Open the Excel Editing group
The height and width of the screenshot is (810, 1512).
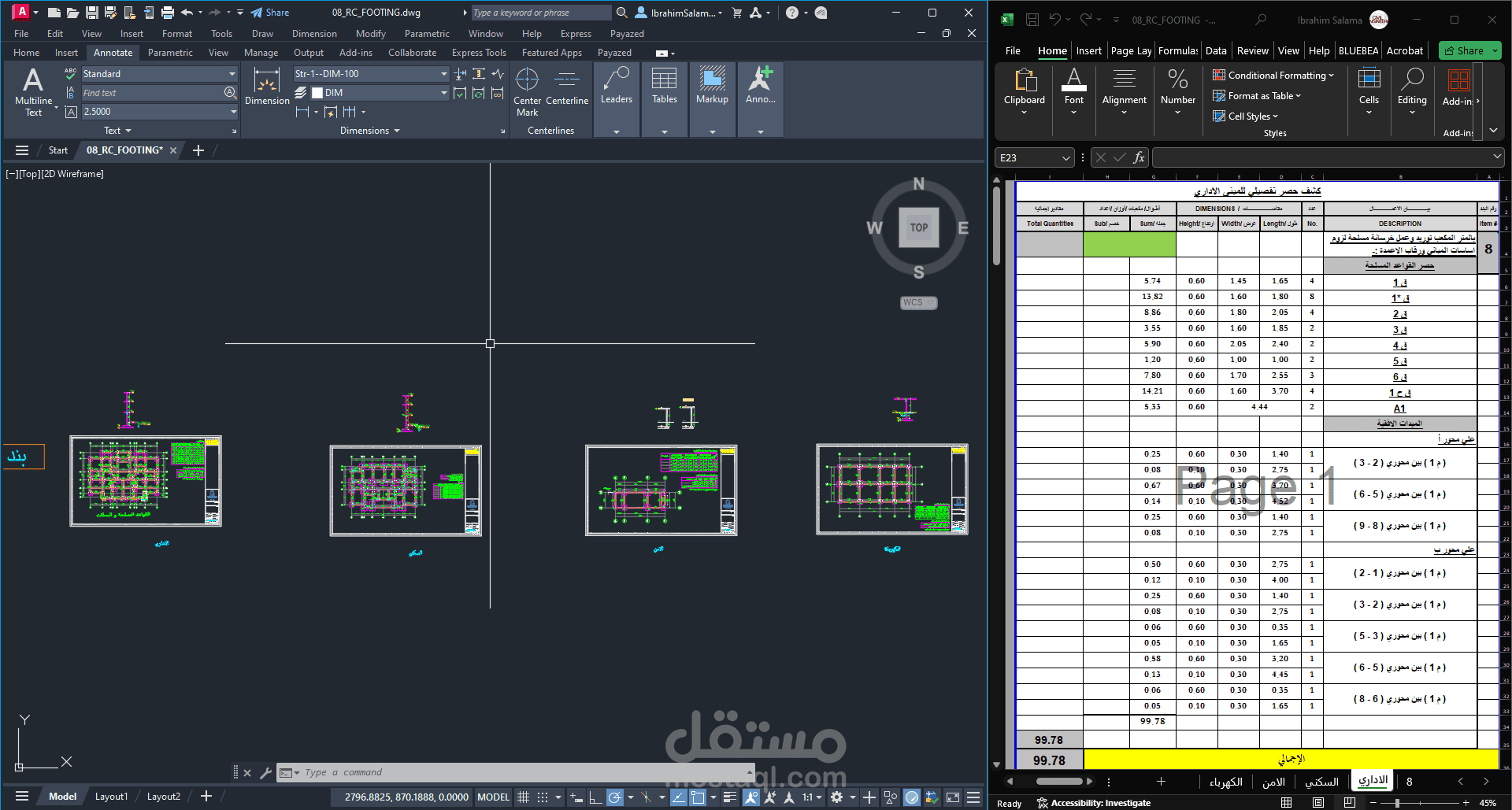point(1412,93)
